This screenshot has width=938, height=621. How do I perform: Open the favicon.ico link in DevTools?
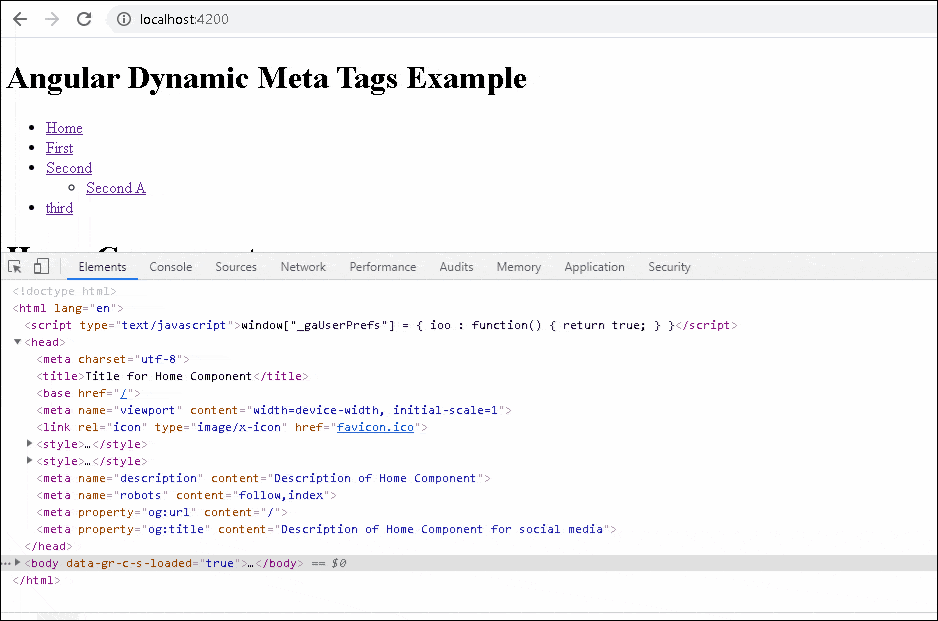375,427
